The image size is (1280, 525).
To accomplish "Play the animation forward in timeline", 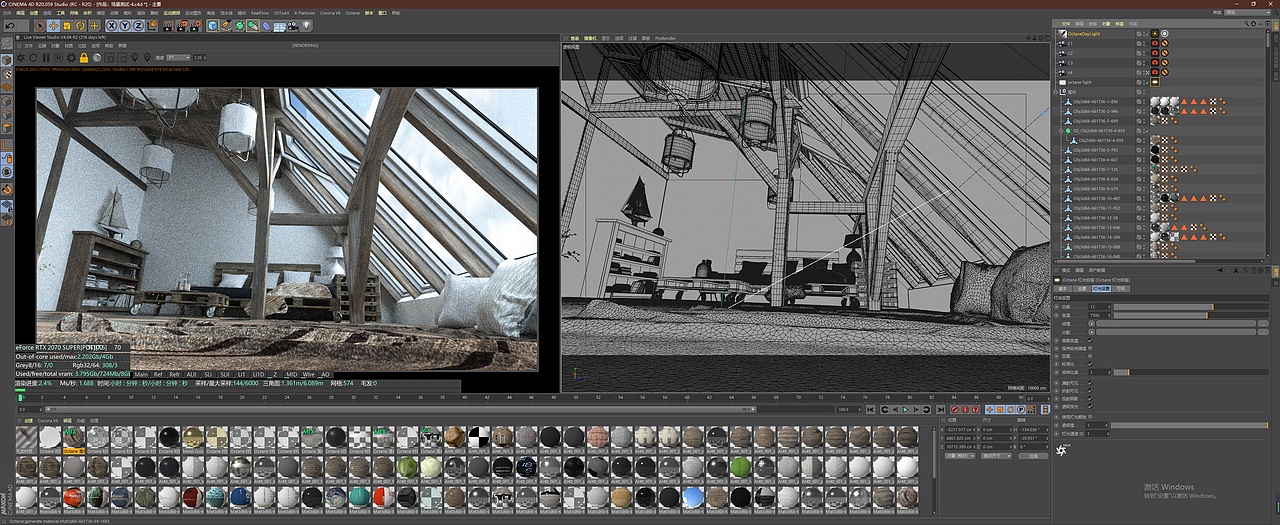I will coord(905,409).
